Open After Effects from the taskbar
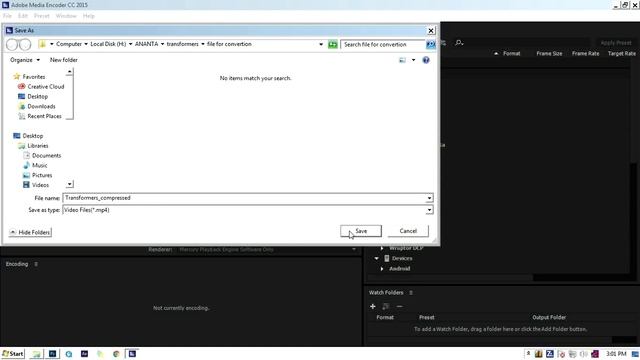This screenshot has height=360, width=640. 84,354
